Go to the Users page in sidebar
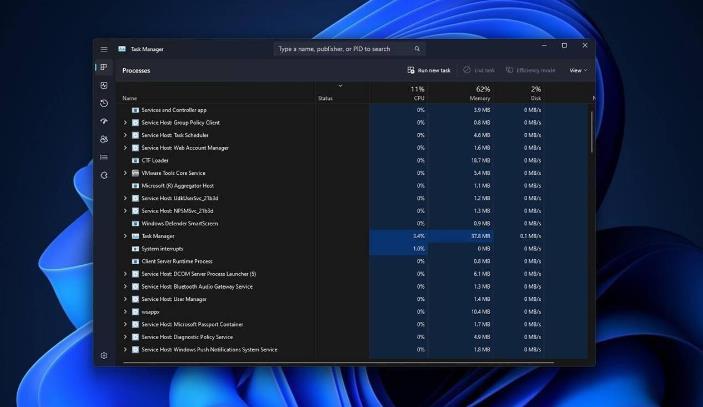The height and width of the screenshot is (407, 703). pyautogui.click(x=103, y=139)
